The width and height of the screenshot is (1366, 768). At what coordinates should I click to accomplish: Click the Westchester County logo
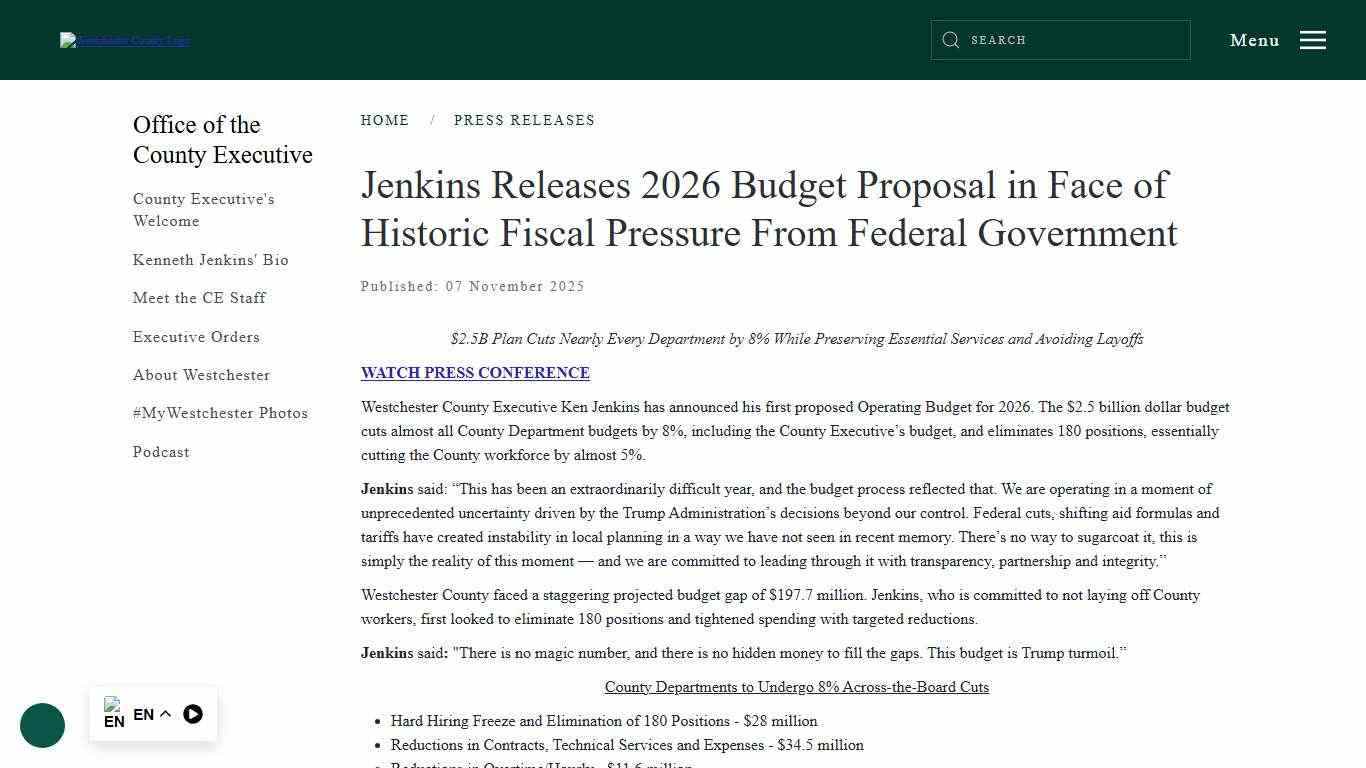[x=124, y=40]
